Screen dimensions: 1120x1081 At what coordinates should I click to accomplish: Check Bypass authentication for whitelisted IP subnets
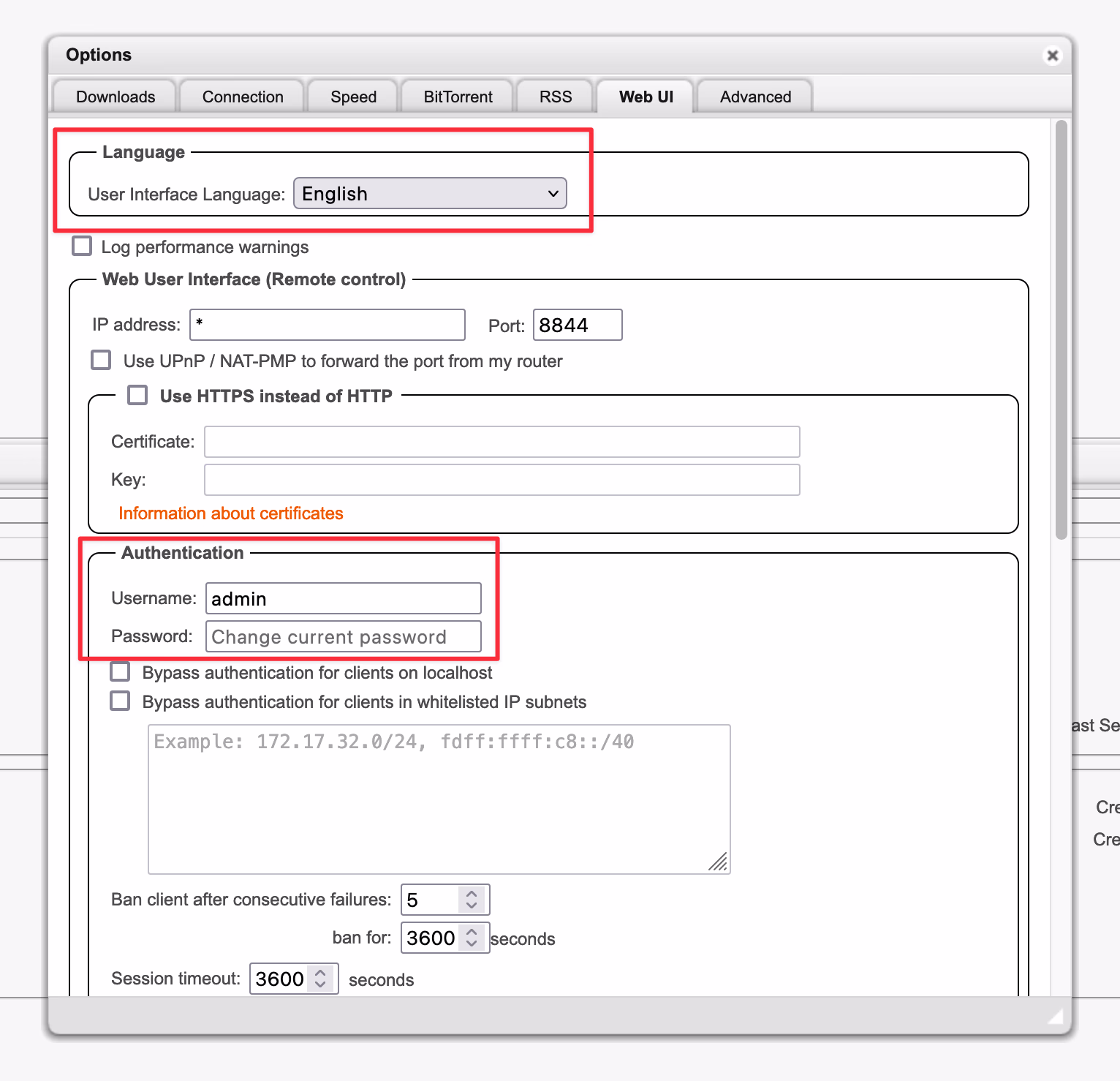click(121, 701)
